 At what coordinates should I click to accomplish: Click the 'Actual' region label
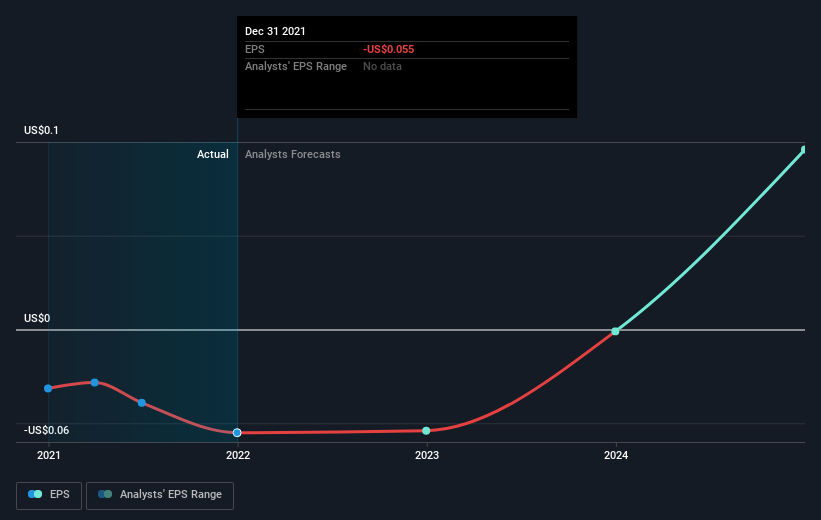point(213,154)
